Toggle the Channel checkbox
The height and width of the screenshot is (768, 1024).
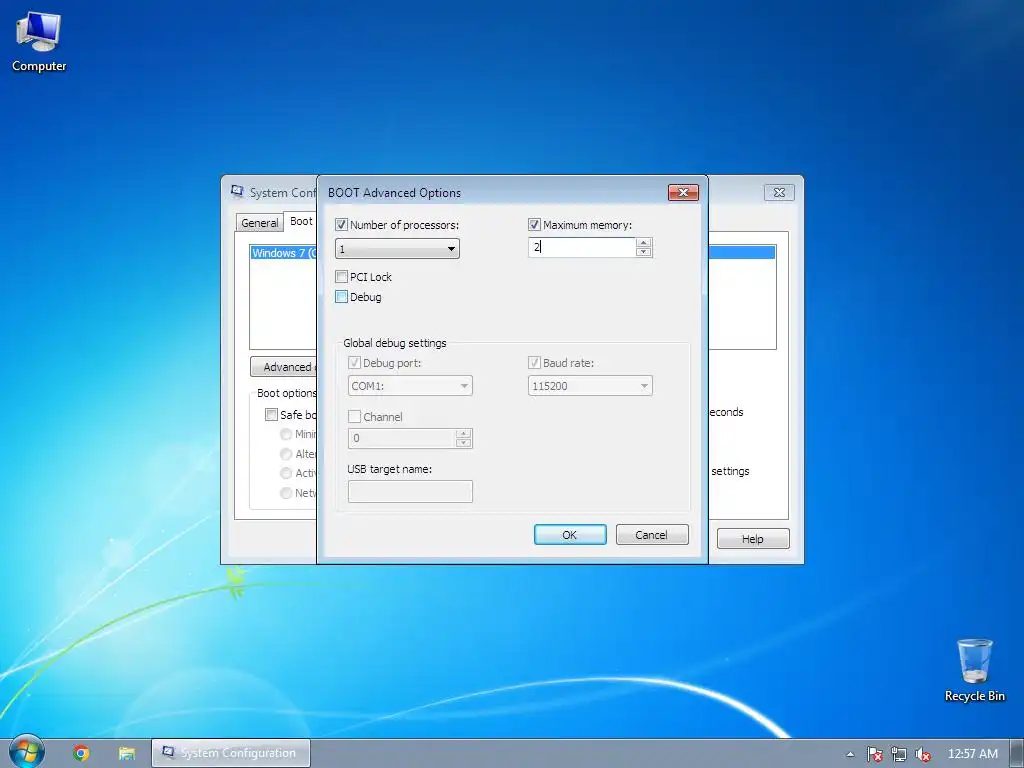[x=355, y=417]
